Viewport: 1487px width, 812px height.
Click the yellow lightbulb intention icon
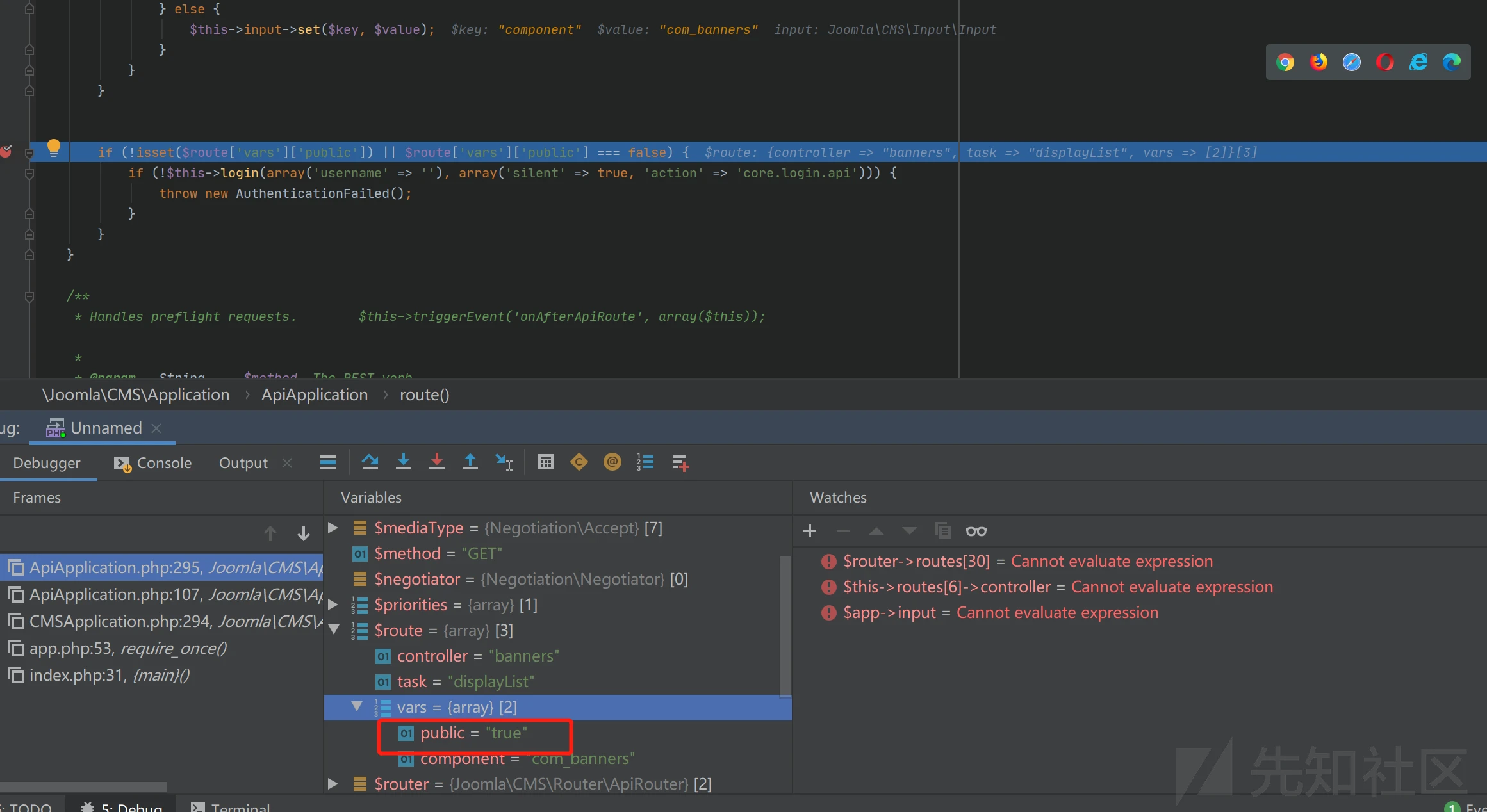pyautogui.click(x=54, y=149)
